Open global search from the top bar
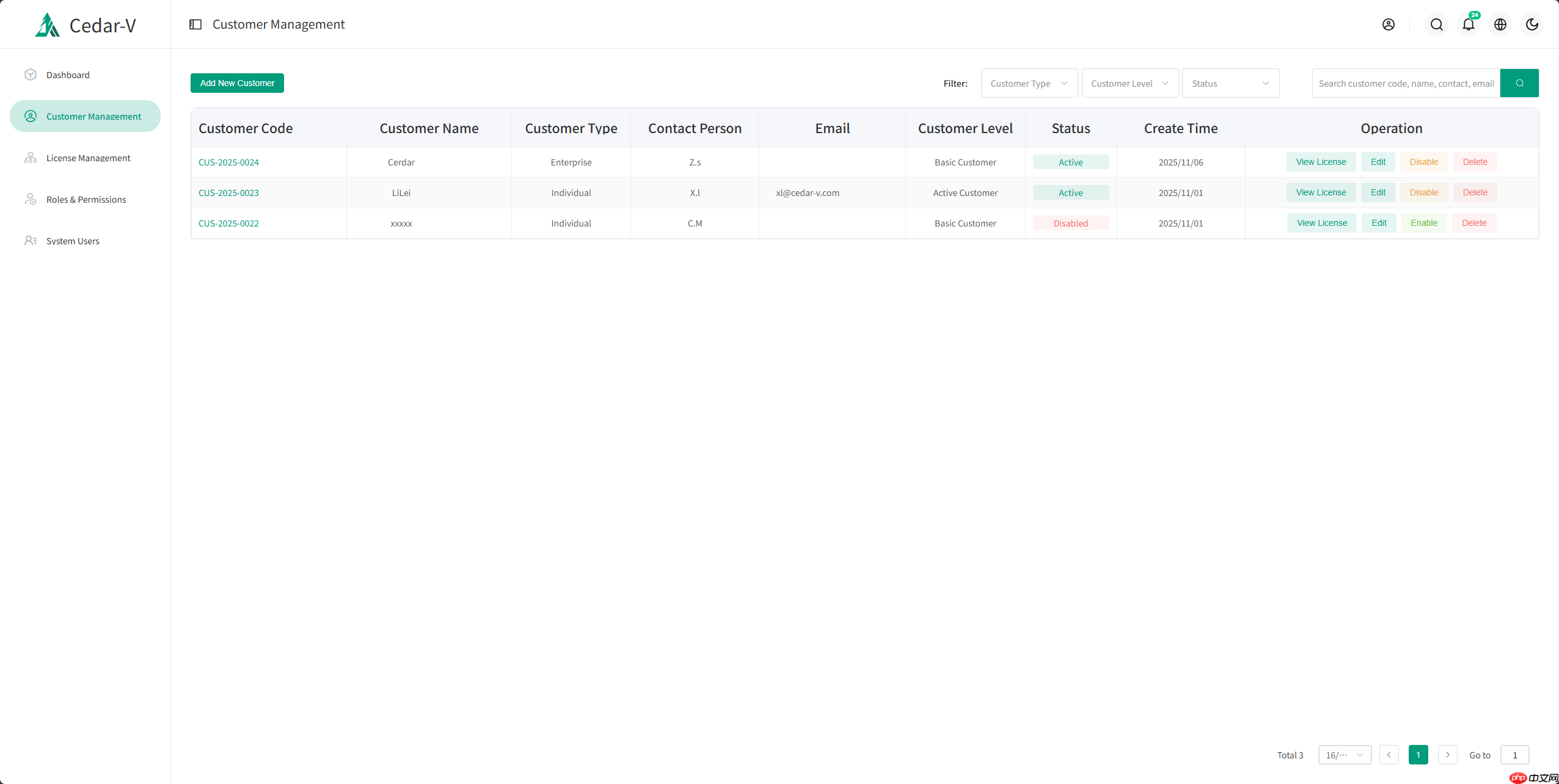1559x784 pixels. pos(1436,24)
